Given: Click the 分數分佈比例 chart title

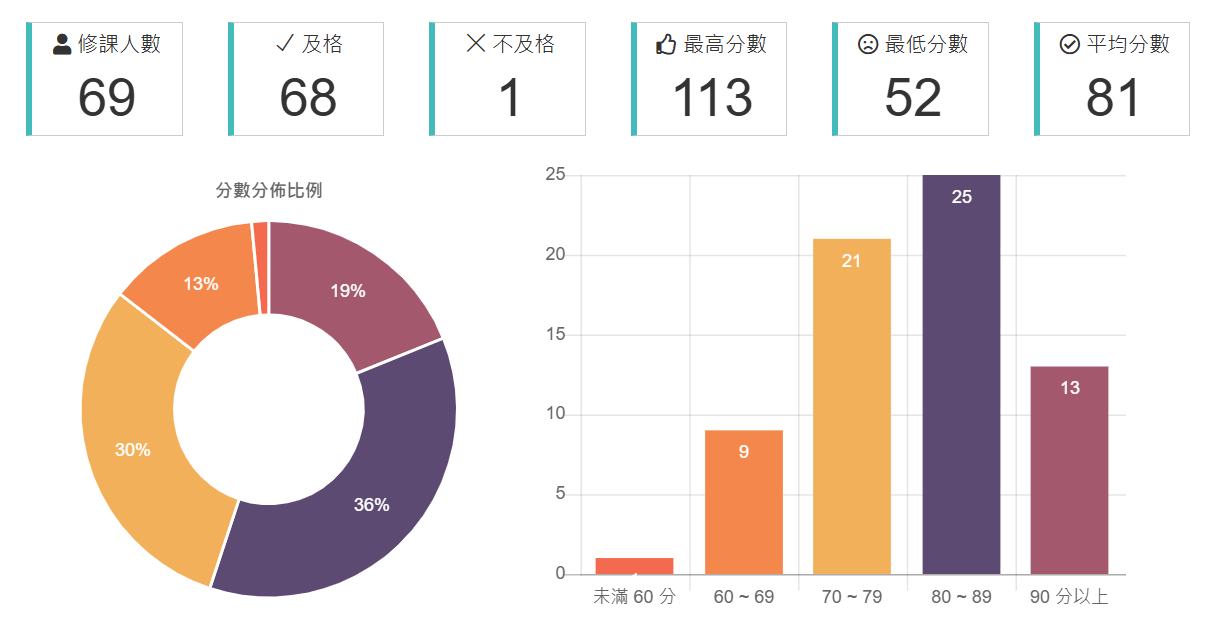Looking at the screenshot, I should (269, 190).
